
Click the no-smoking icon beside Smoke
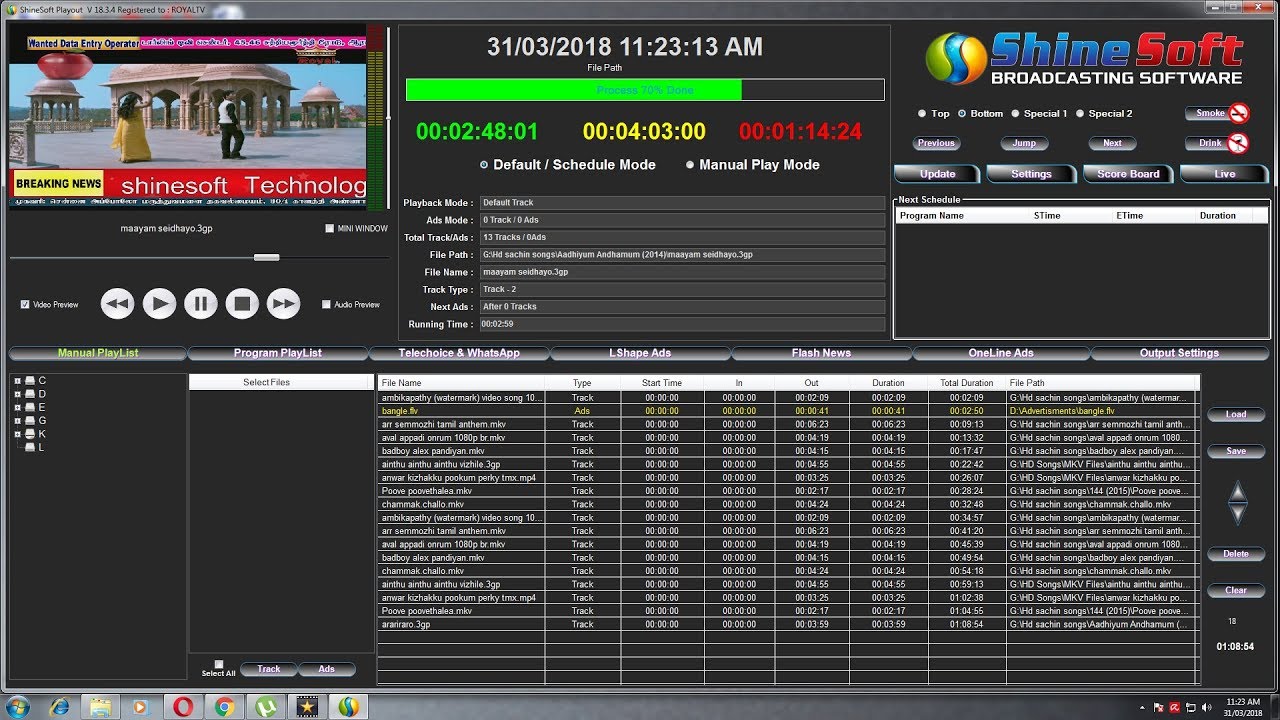(x=1239, y=113)
